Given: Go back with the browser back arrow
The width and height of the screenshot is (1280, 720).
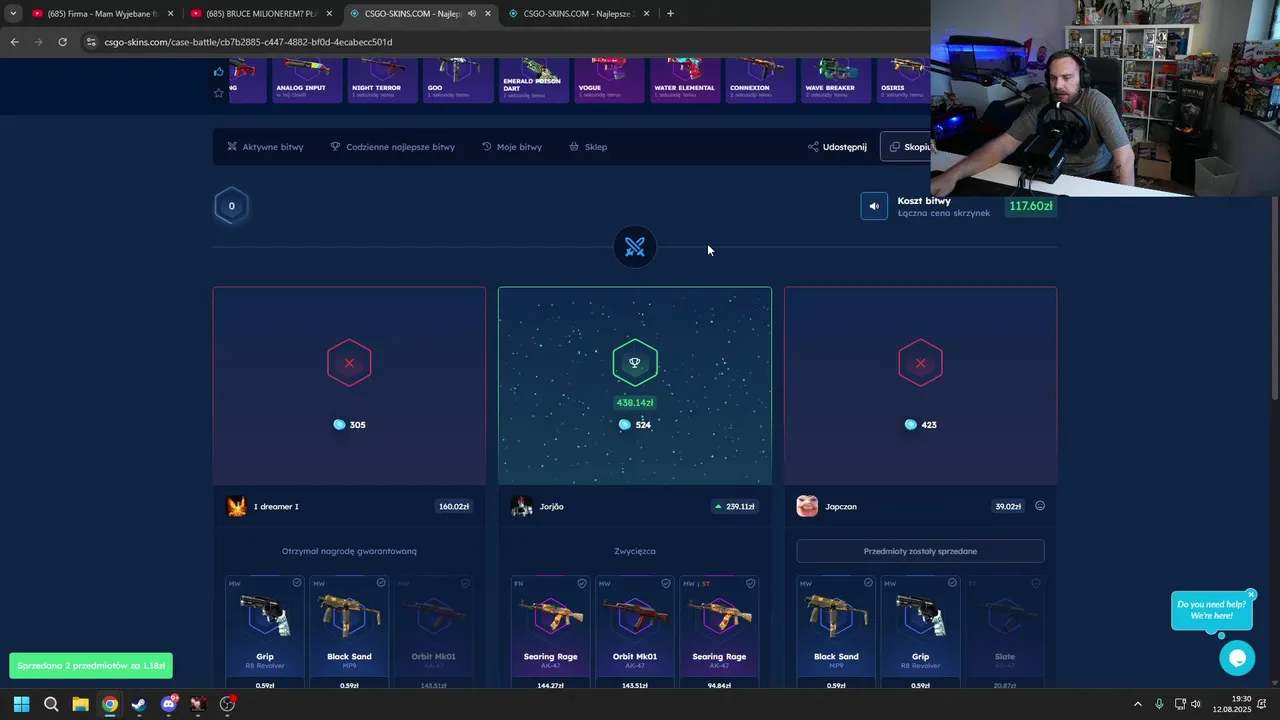Looking at the screenshot, I should click(14, 42).
